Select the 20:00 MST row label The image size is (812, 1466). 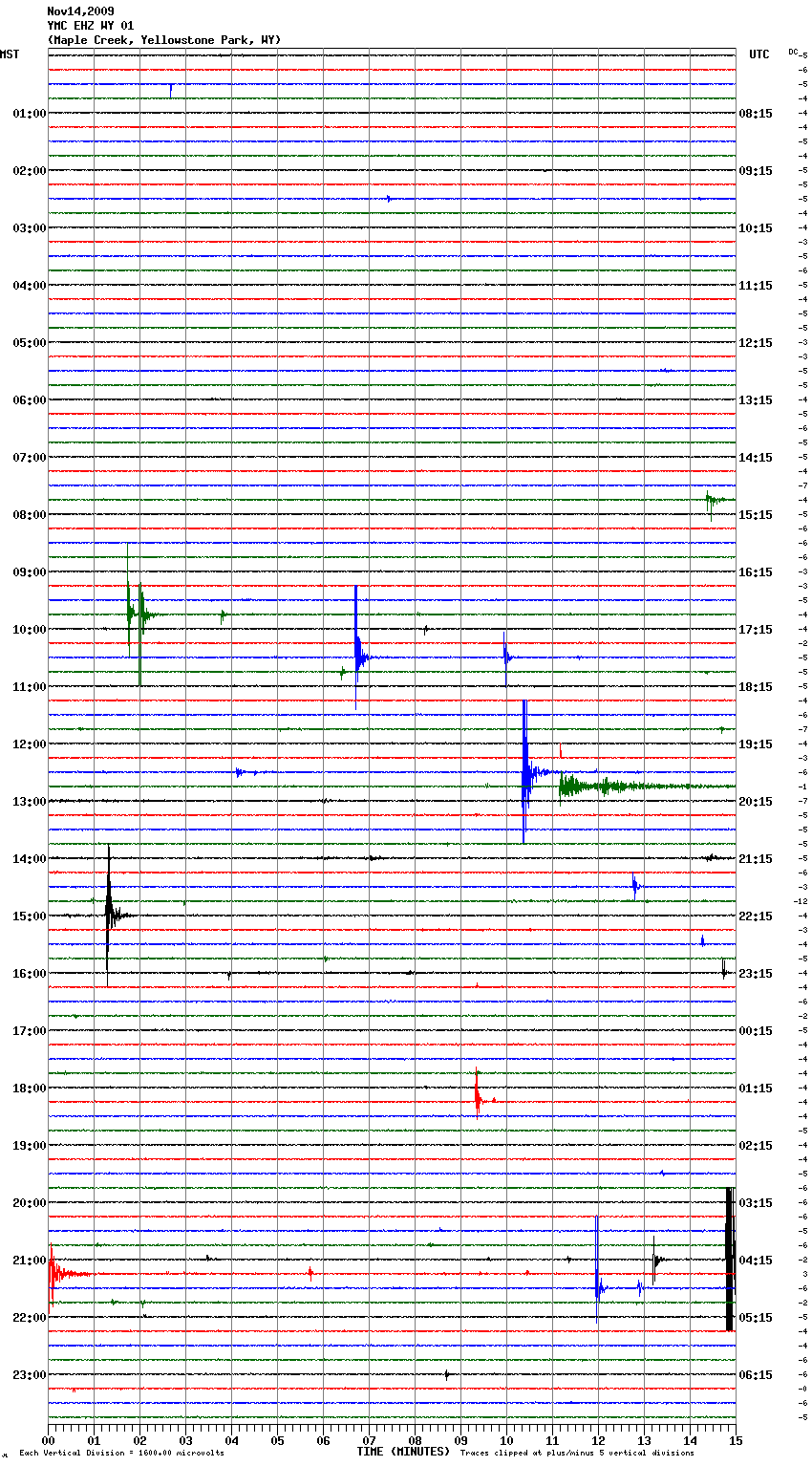tap(30, 1203)
